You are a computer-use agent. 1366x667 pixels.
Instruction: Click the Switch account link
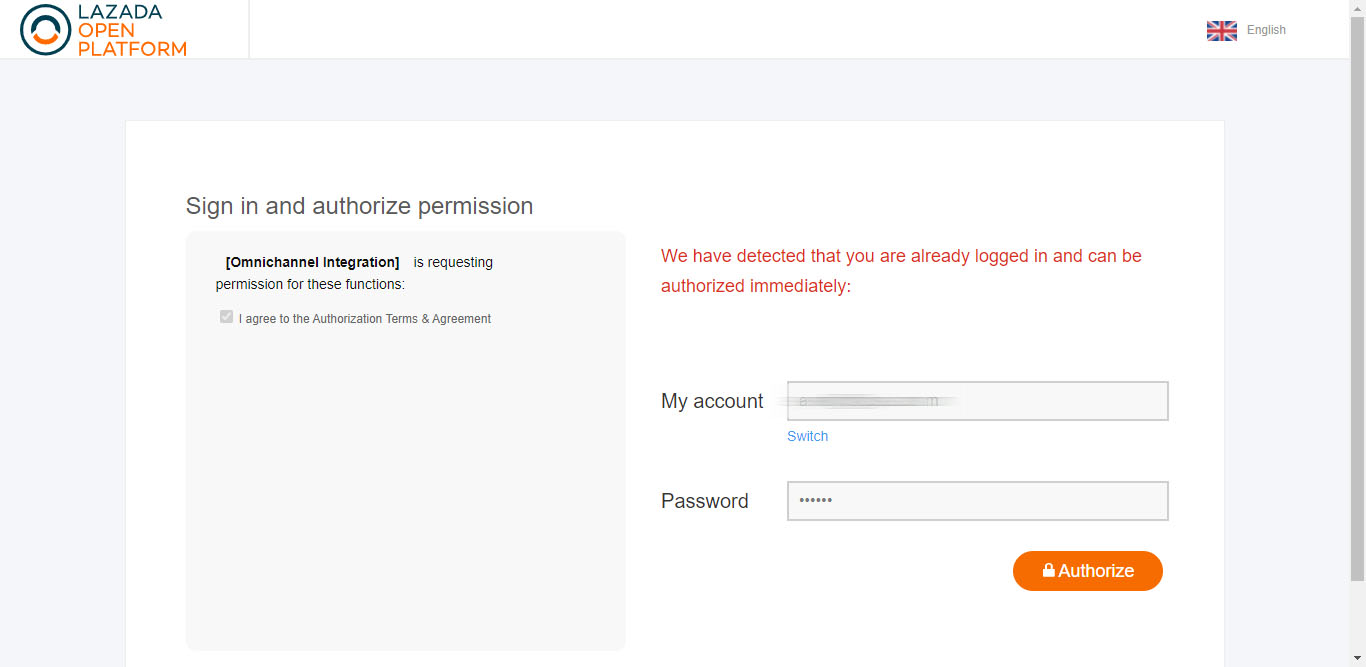click(807, 436)
